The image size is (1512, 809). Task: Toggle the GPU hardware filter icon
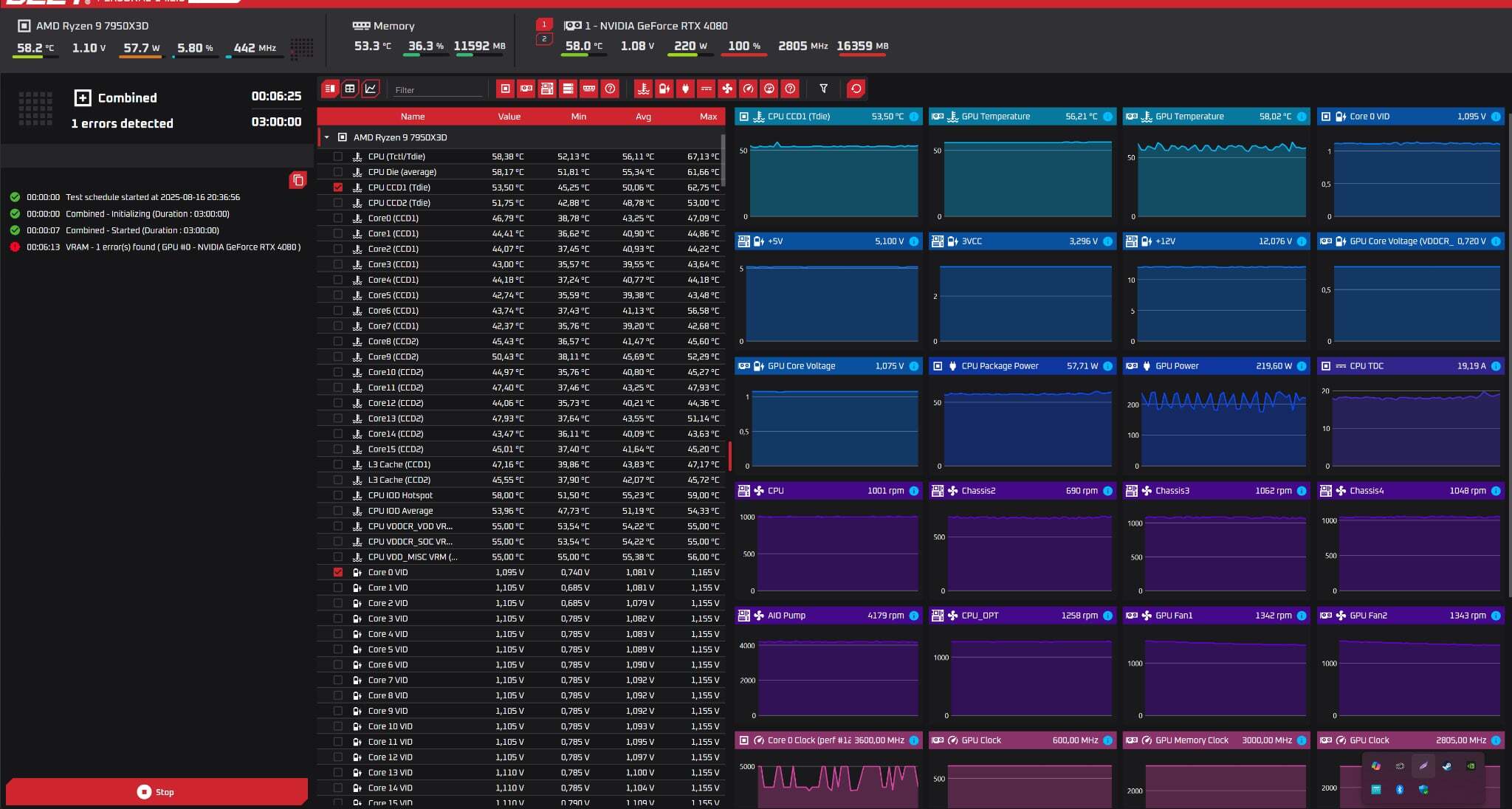pyautogui.click(x=526, y=89)
